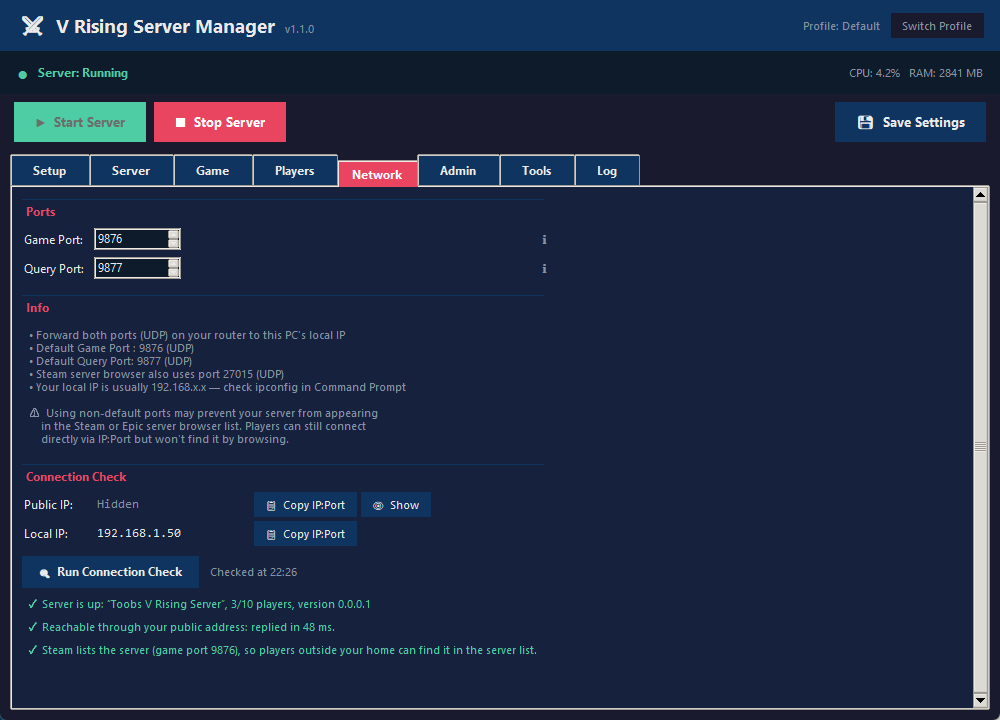Click the Game Port info icon

[544, 240]
